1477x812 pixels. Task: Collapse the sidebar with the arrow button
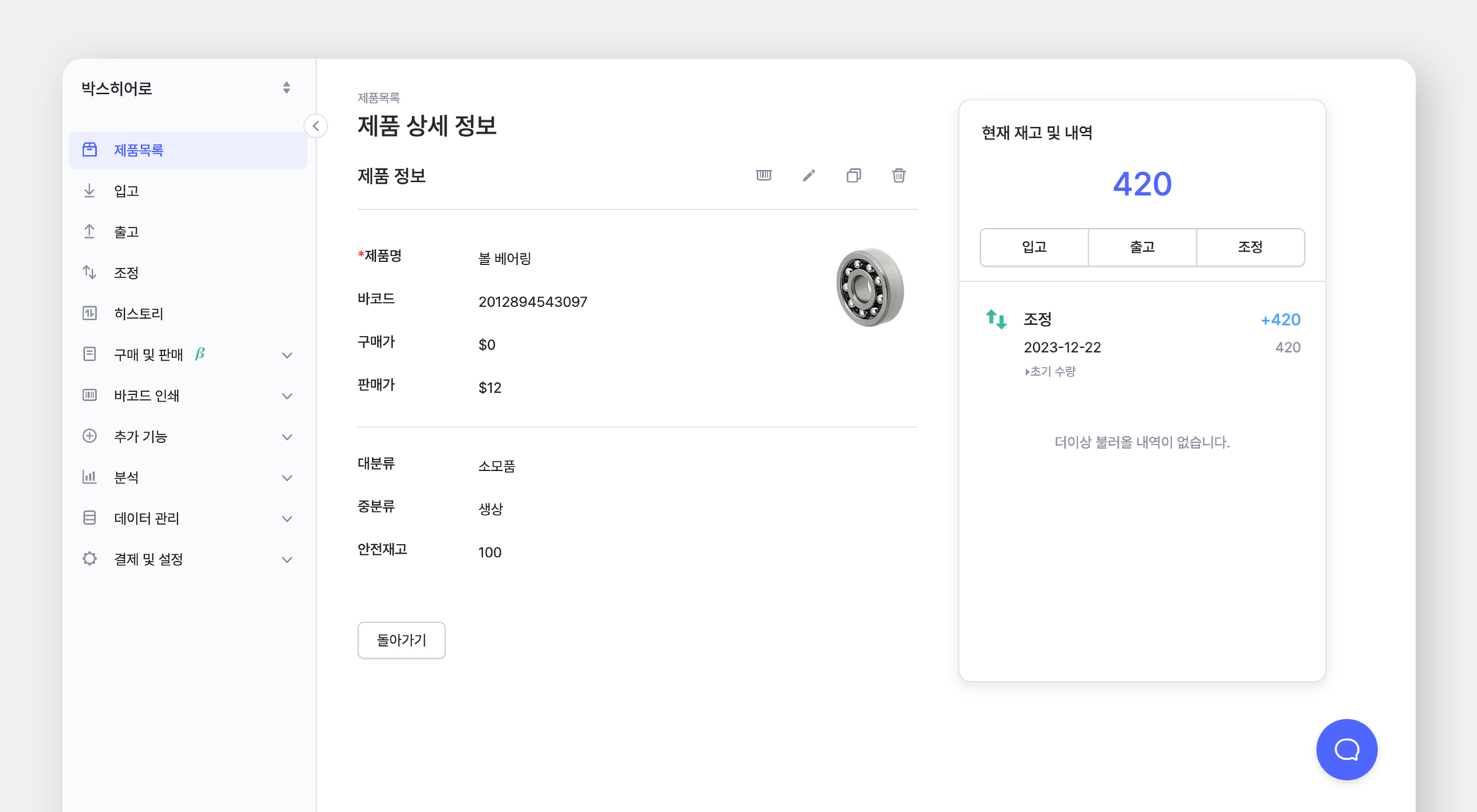[x=315, y=126]
